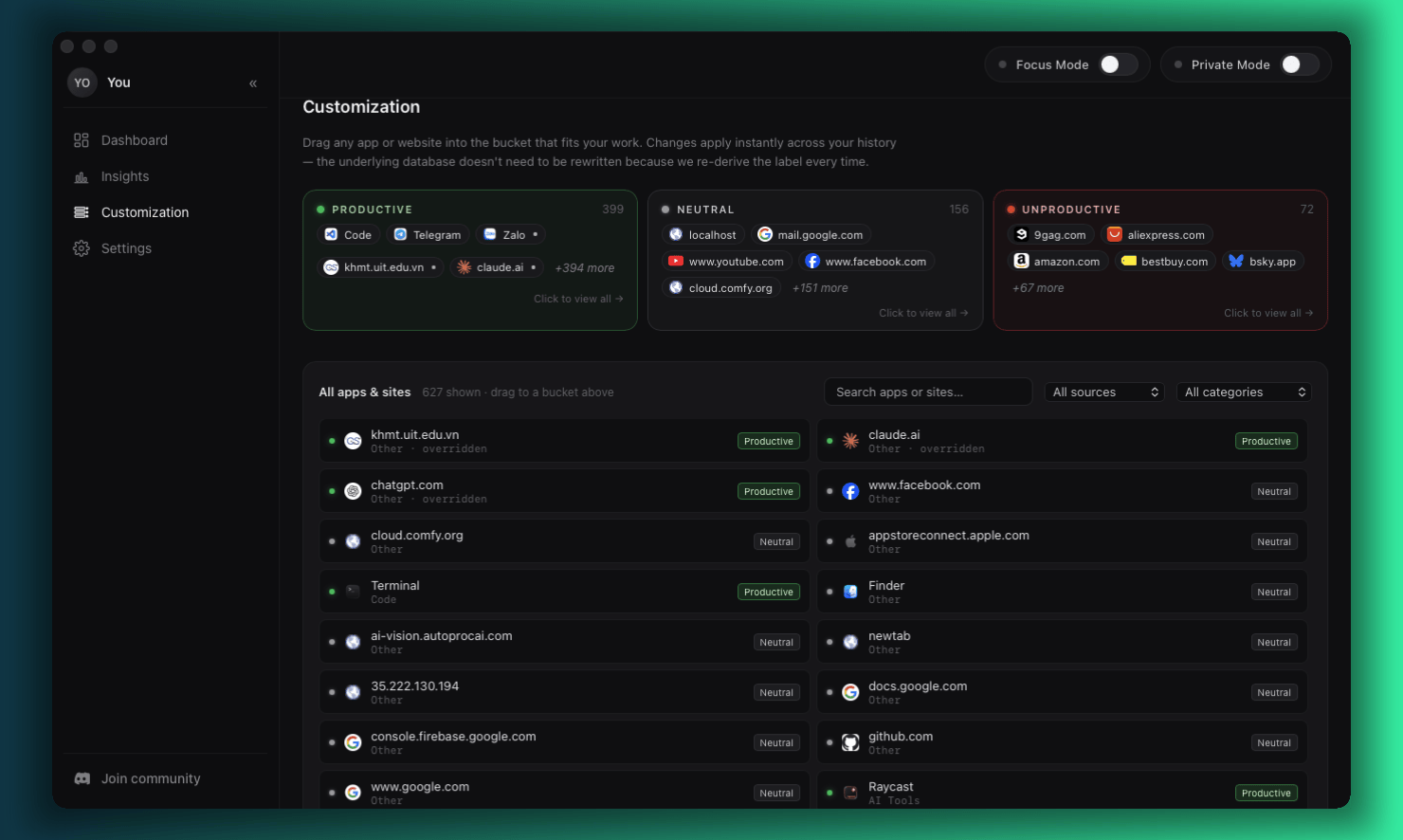Image resolution: width=1403 pixels, height=840 pixels.
Task: Click the Neutral badge on cloud.comfy.org row
Action: 776,541
